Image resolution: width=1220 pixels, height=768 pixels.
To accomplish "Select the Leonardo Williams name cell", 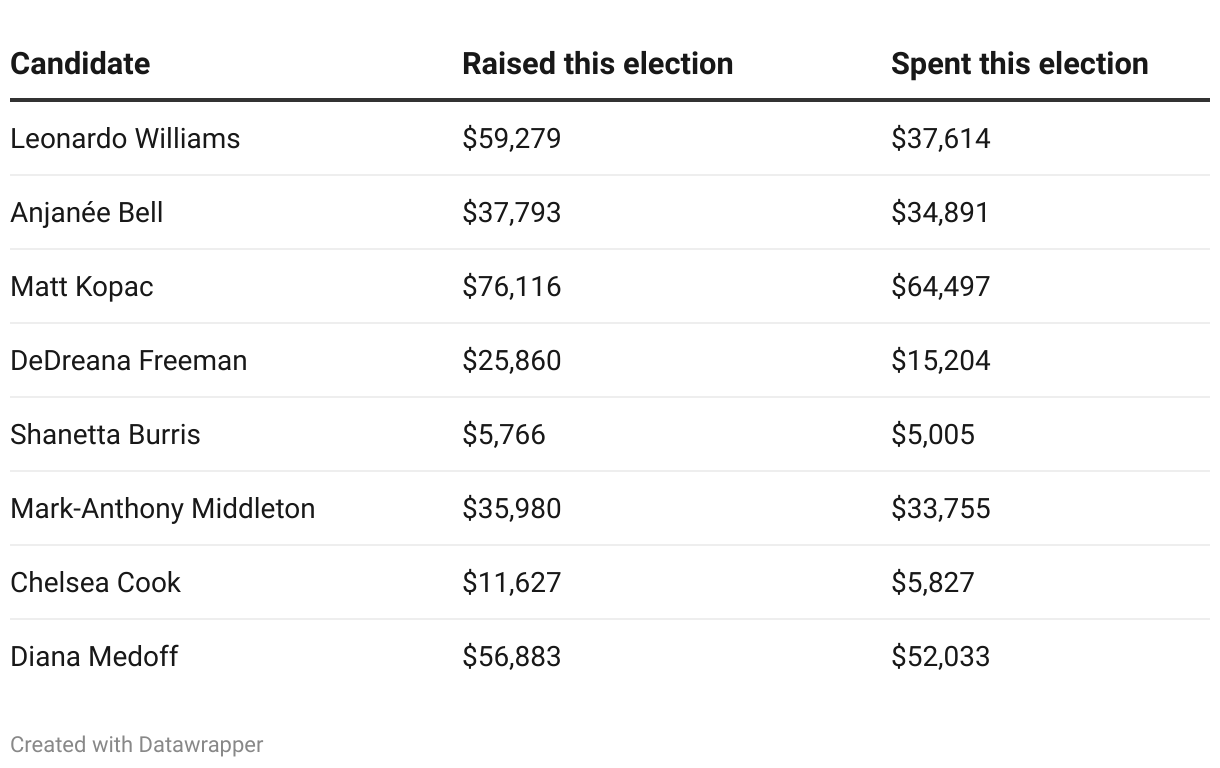I will pos(125,138).
